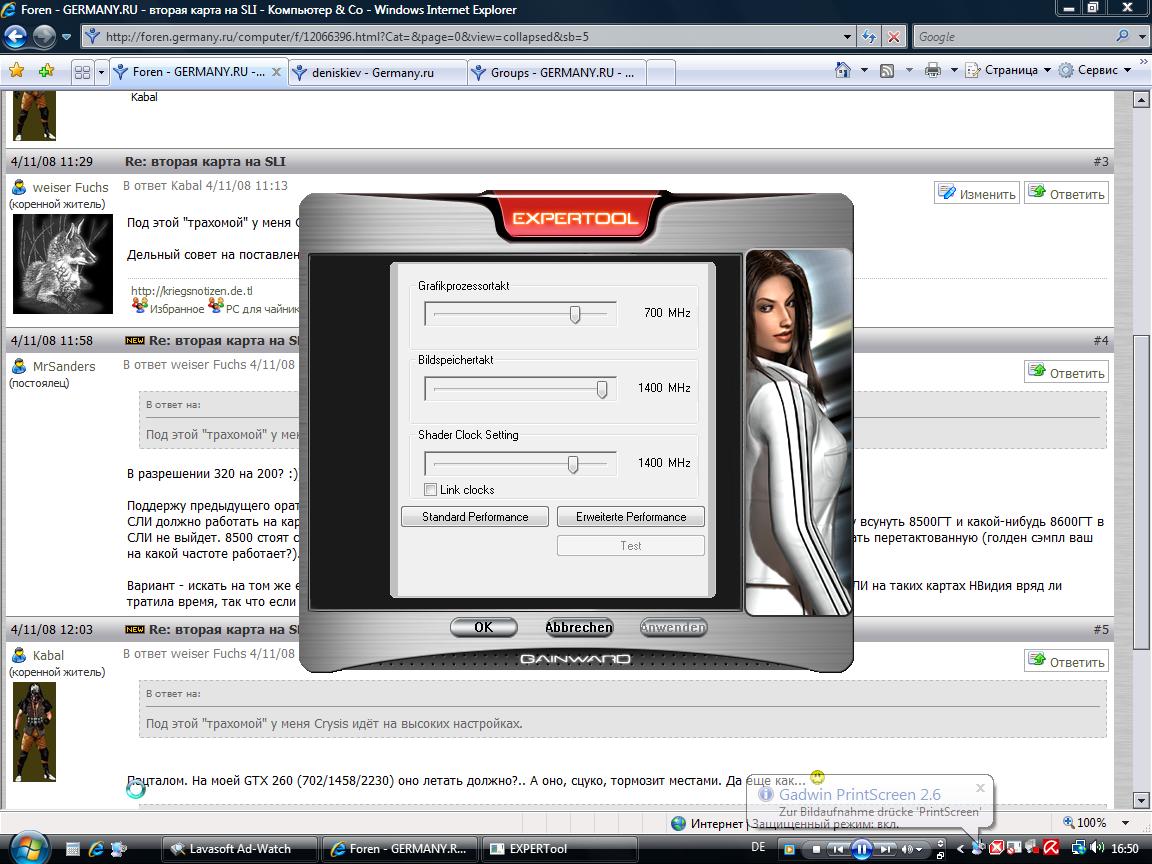This screenshot has height=864, width=1152.
Task: Close the 'Foren - GERMANY.RU' tab
Action: (276, 72)
